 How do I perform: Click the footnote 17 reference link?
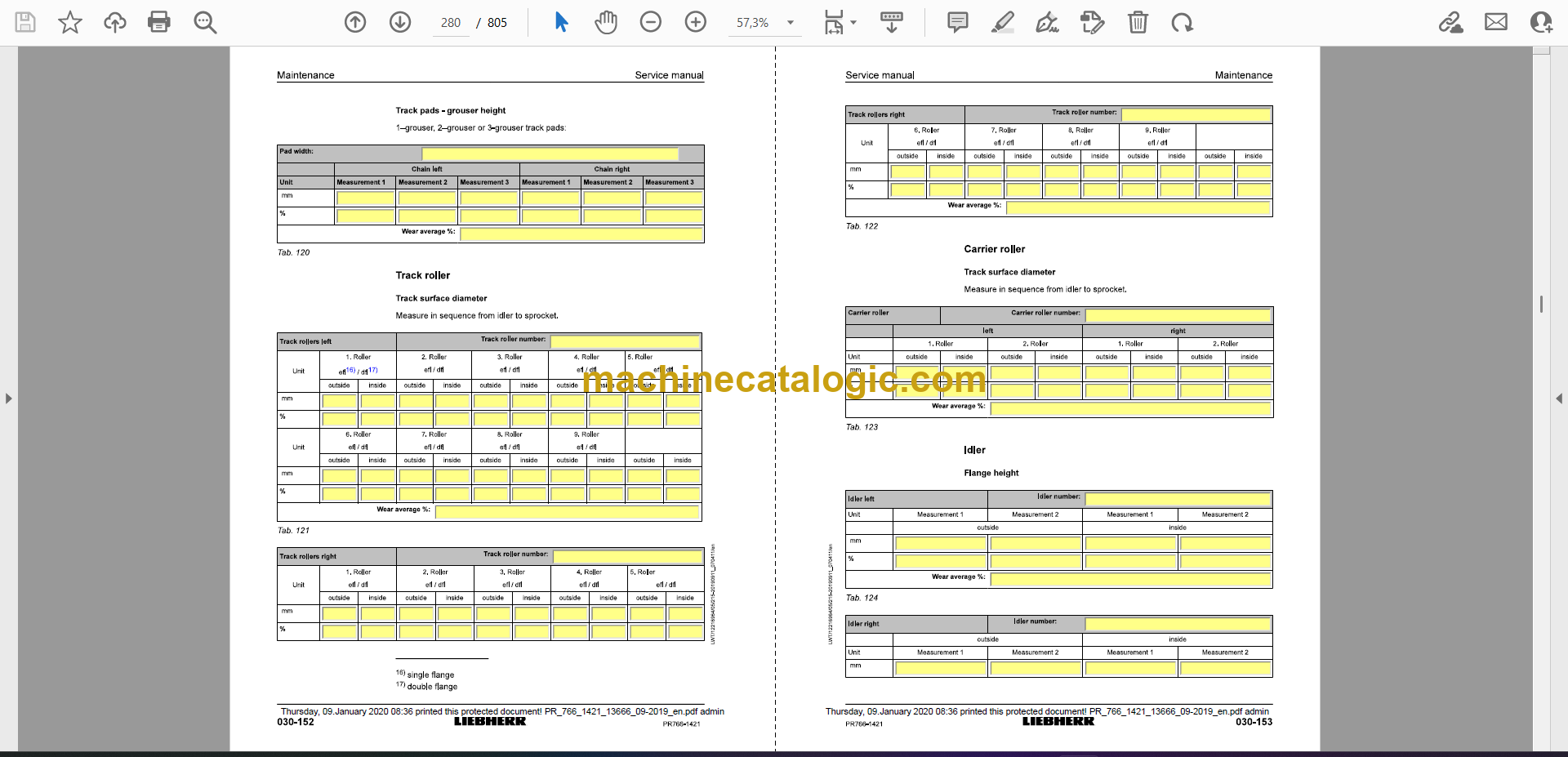[x=372, y=370]
